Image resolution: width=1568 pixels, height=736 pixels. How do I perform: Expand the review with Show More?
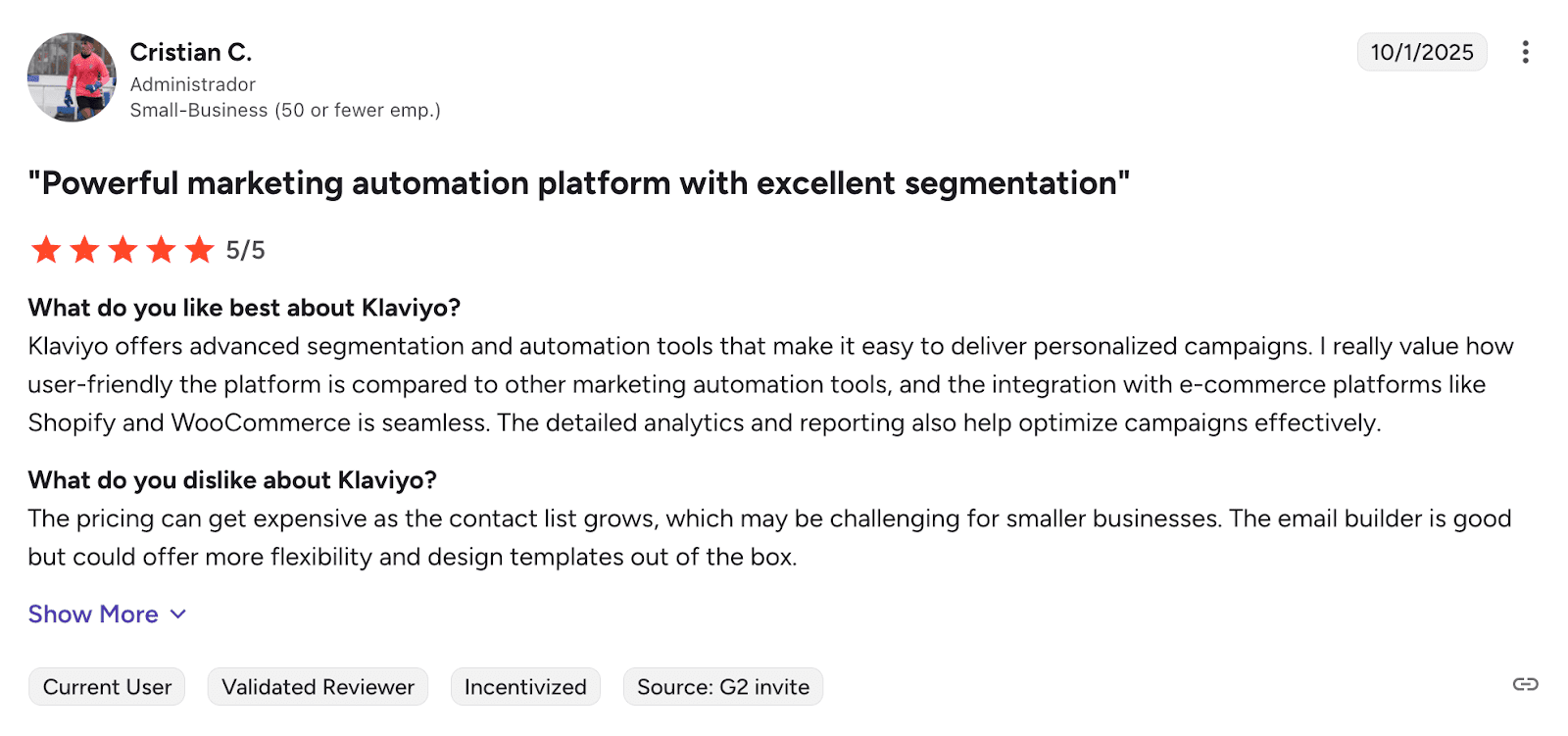93,614
